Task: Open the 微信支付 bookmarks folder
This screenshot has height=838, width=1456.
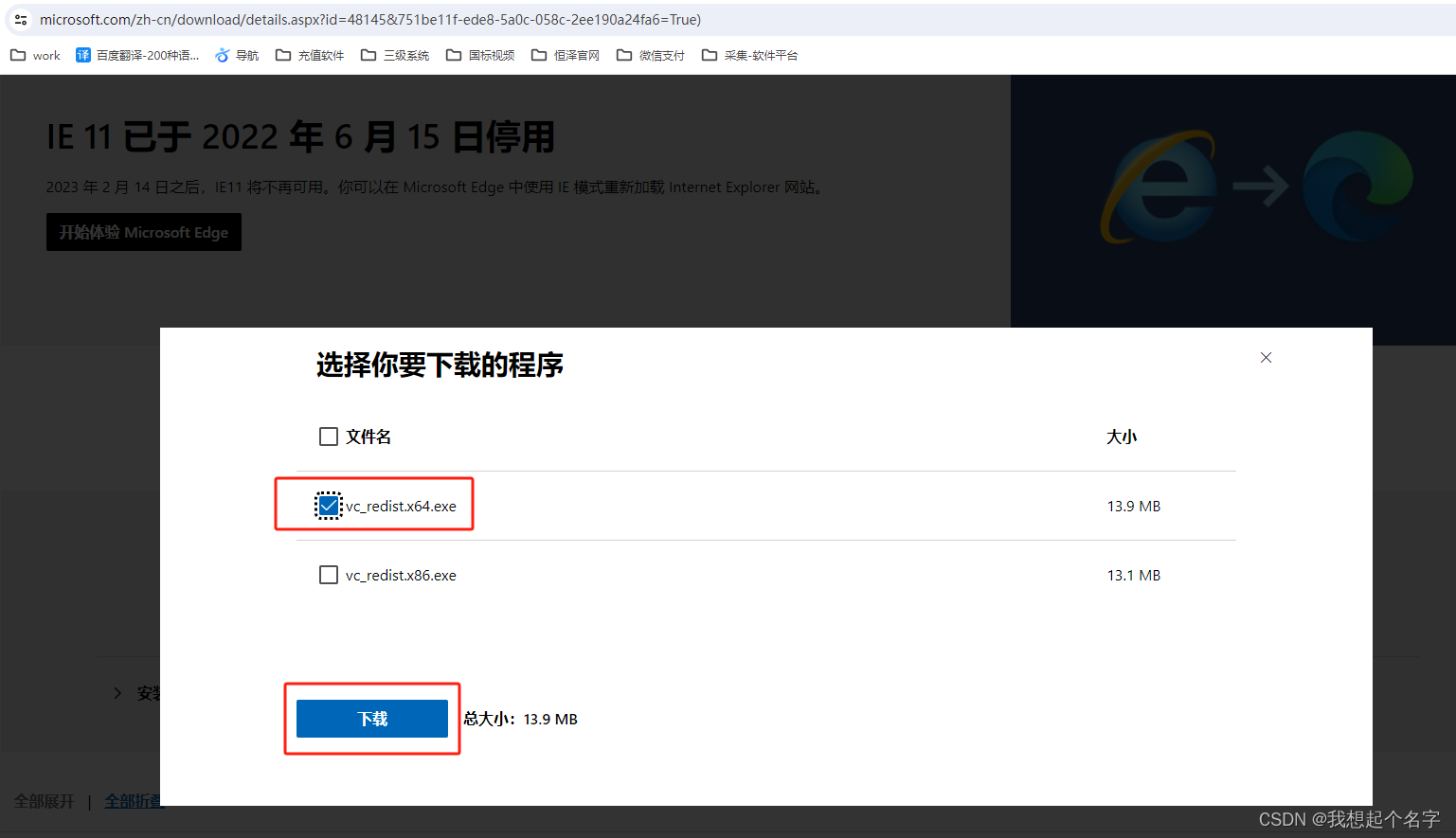Action: [x=651, y=55]
